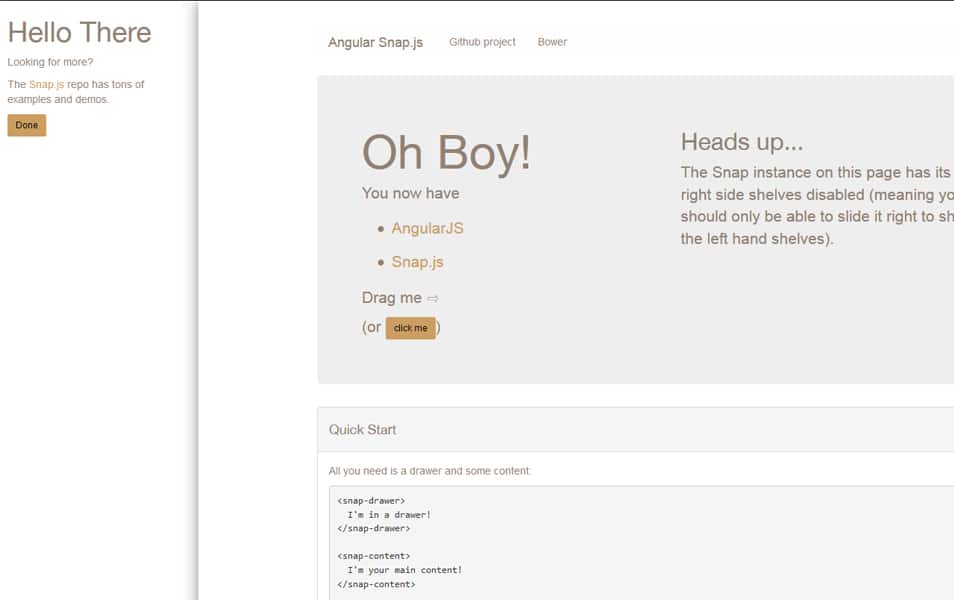The width and height of the screenshot is (954, 600).
Task: Click the 'You now have' text
Action: tap(410, 193)
